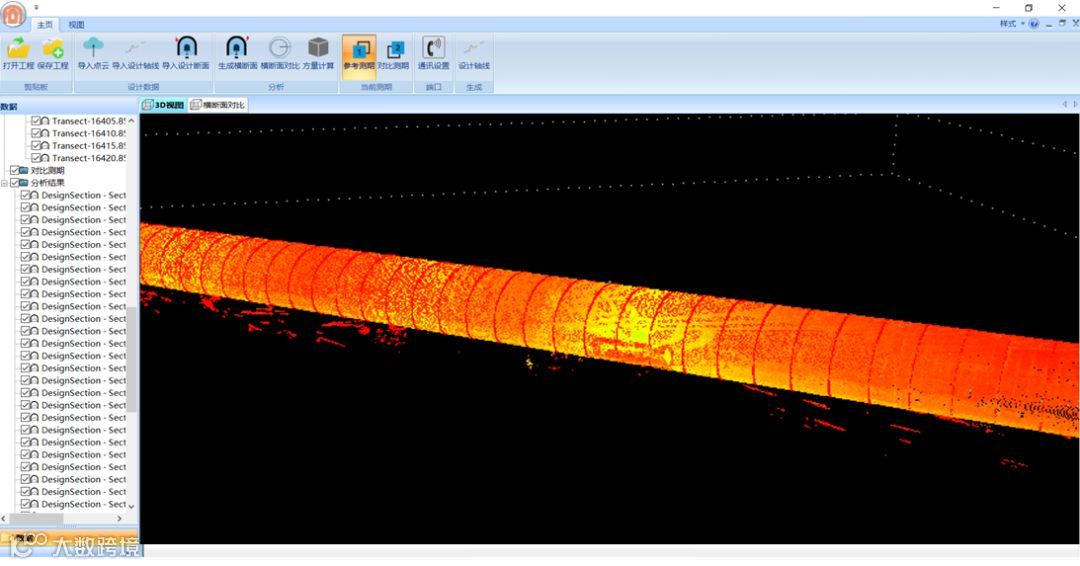The height and width of the screenshot is (566, 1080).
Task: Select the Transect-16420 tree item
Action: coord(89,158)
